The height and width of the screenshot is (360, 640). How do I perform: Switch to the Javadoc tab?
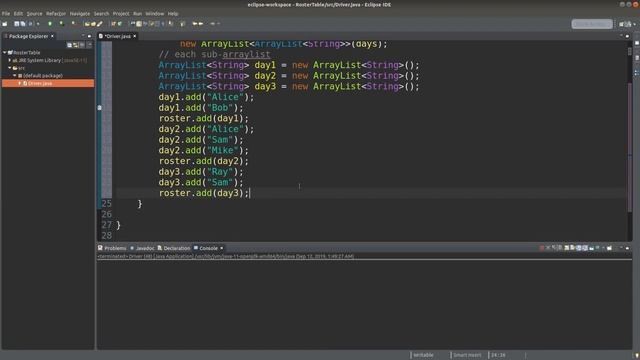[x=142, y=248]
